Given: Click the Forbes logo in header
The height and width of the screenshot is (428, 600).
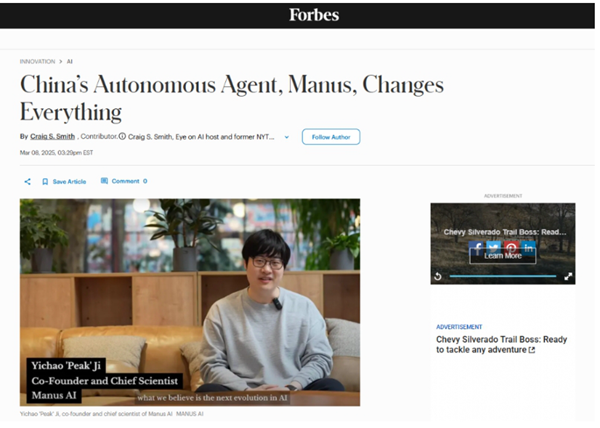Looking at the screenshot, I should click(x=314, y=15).
